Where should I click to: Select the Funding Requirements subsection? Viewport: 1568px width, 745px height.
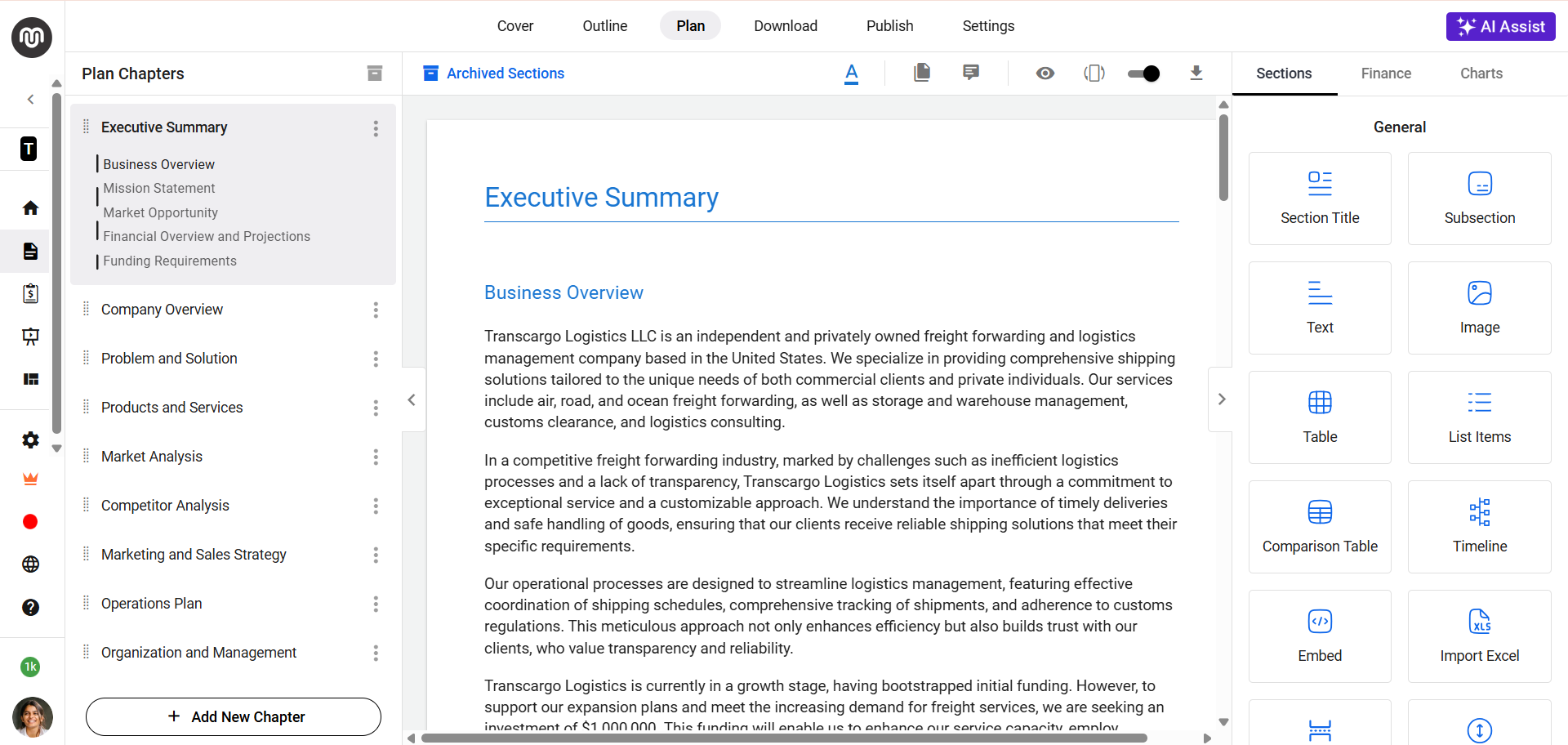(x=170, y=261)
